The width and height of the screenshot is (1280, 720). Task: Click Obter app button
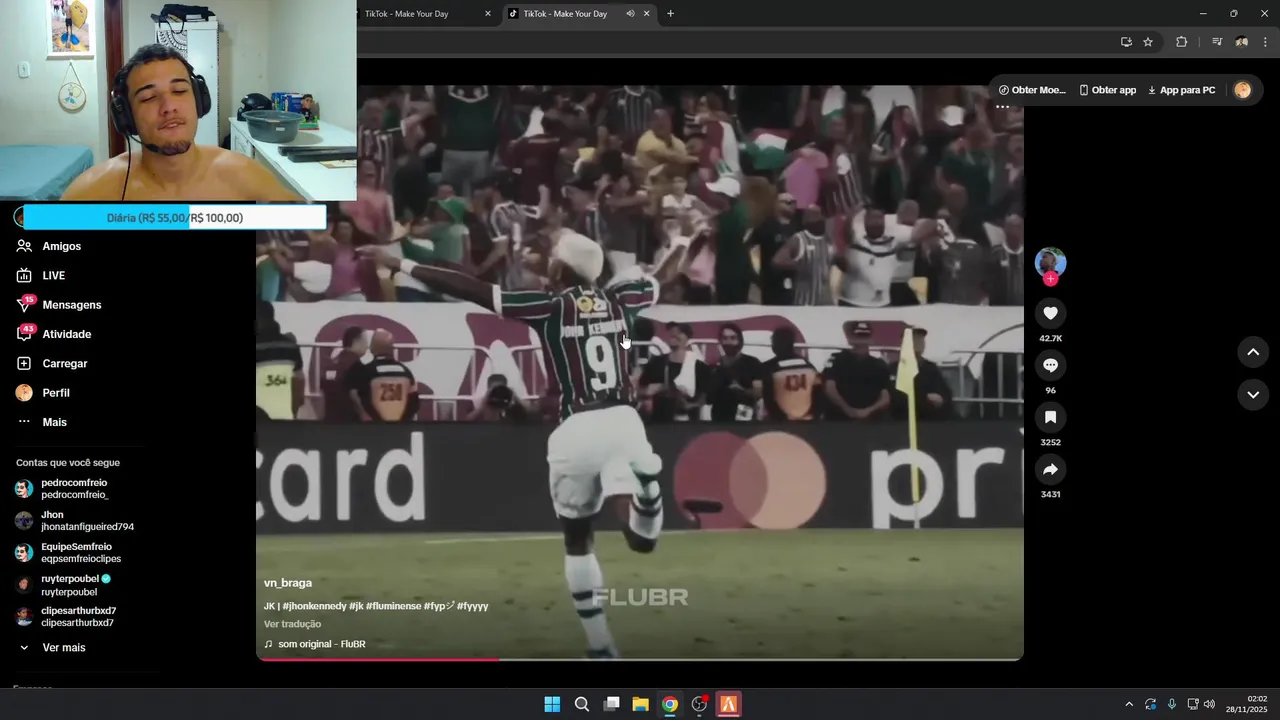(1108, 90)
